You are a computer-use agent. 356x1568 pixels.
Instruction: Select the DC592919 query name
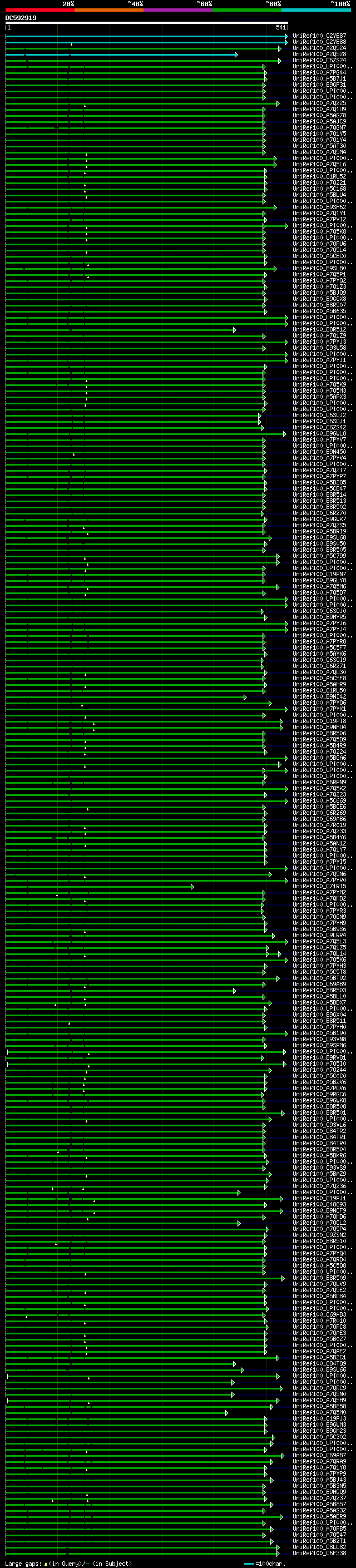(x=21, y=18)
